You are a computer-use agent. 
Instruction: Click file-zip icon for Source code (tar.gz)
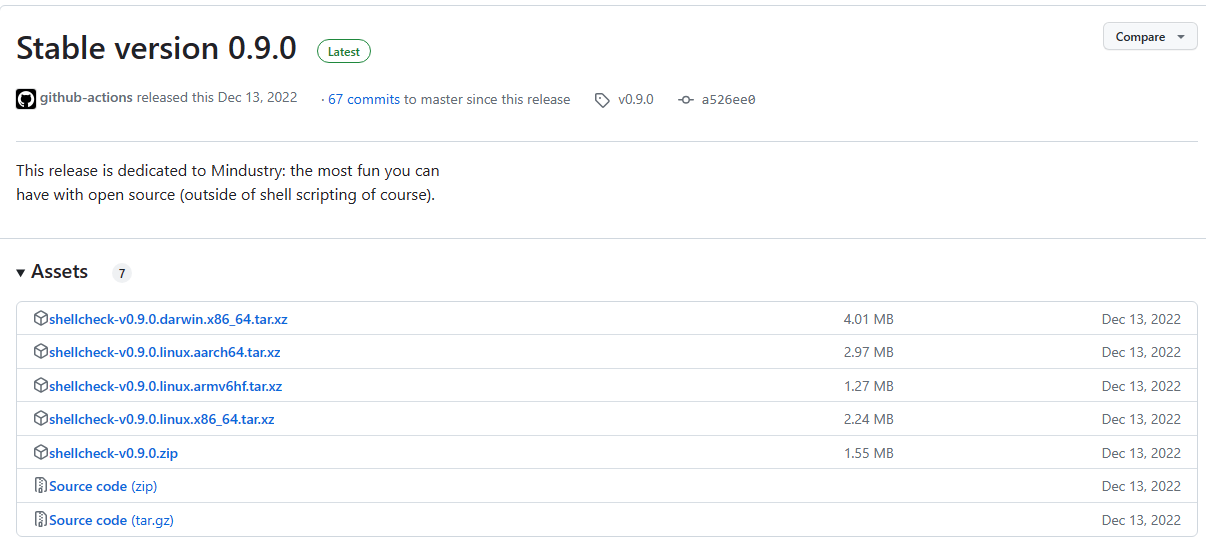(41, 520)
